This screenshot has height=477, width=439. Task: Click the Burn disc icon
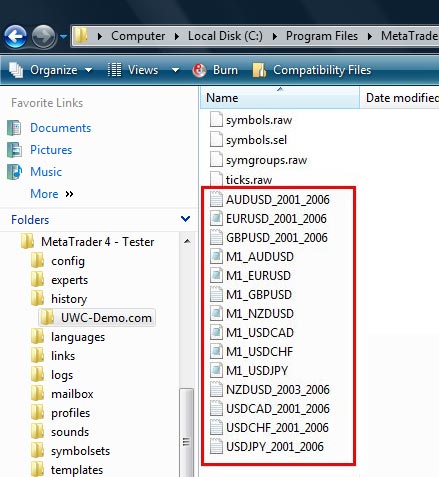[x=199, y=70]
